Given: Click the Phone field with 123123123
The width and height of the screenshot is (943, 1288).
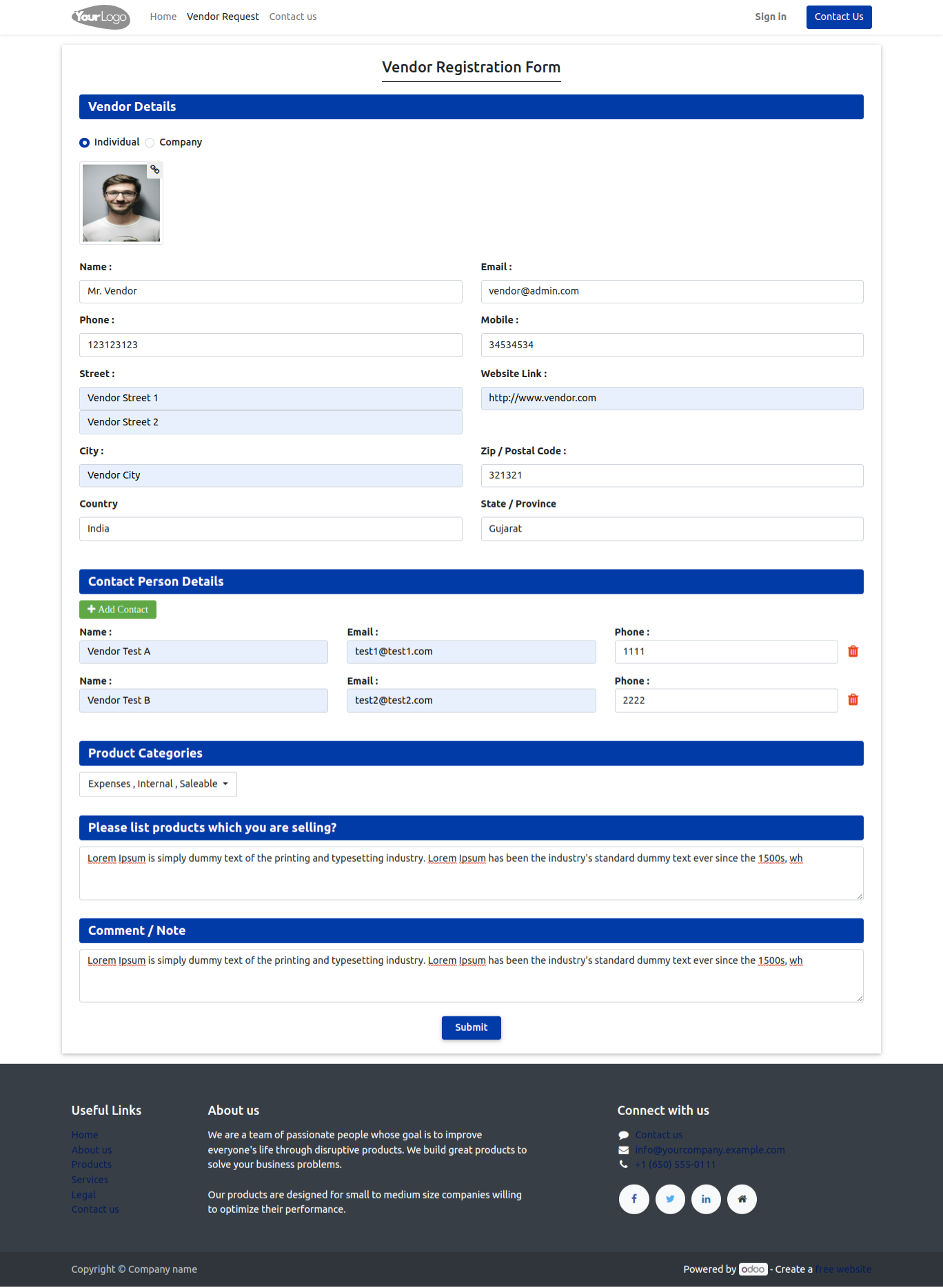Looking at the screenshot, I should pos(270,345).
